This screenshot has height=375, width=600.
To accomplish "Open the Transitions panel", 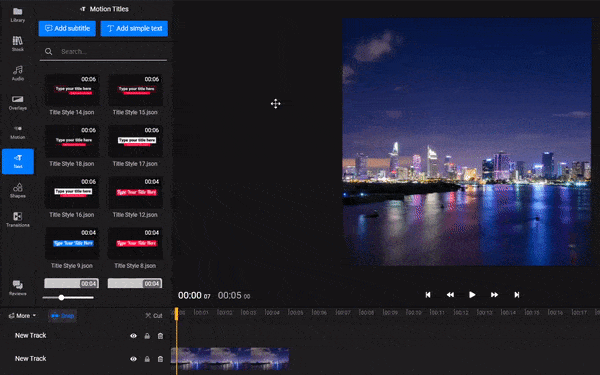I will click(x=18, y=220).
